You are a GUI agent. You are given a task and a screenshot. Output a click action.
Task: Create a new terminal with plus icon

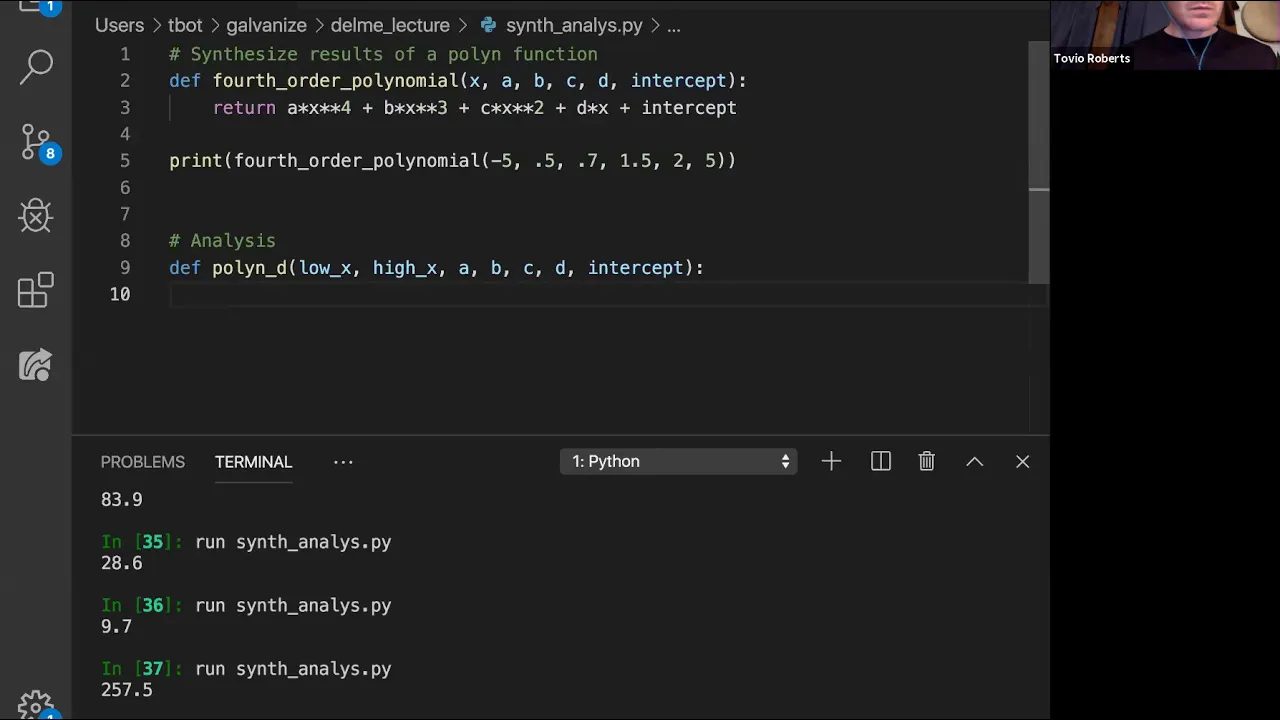(x=831, y=461)
